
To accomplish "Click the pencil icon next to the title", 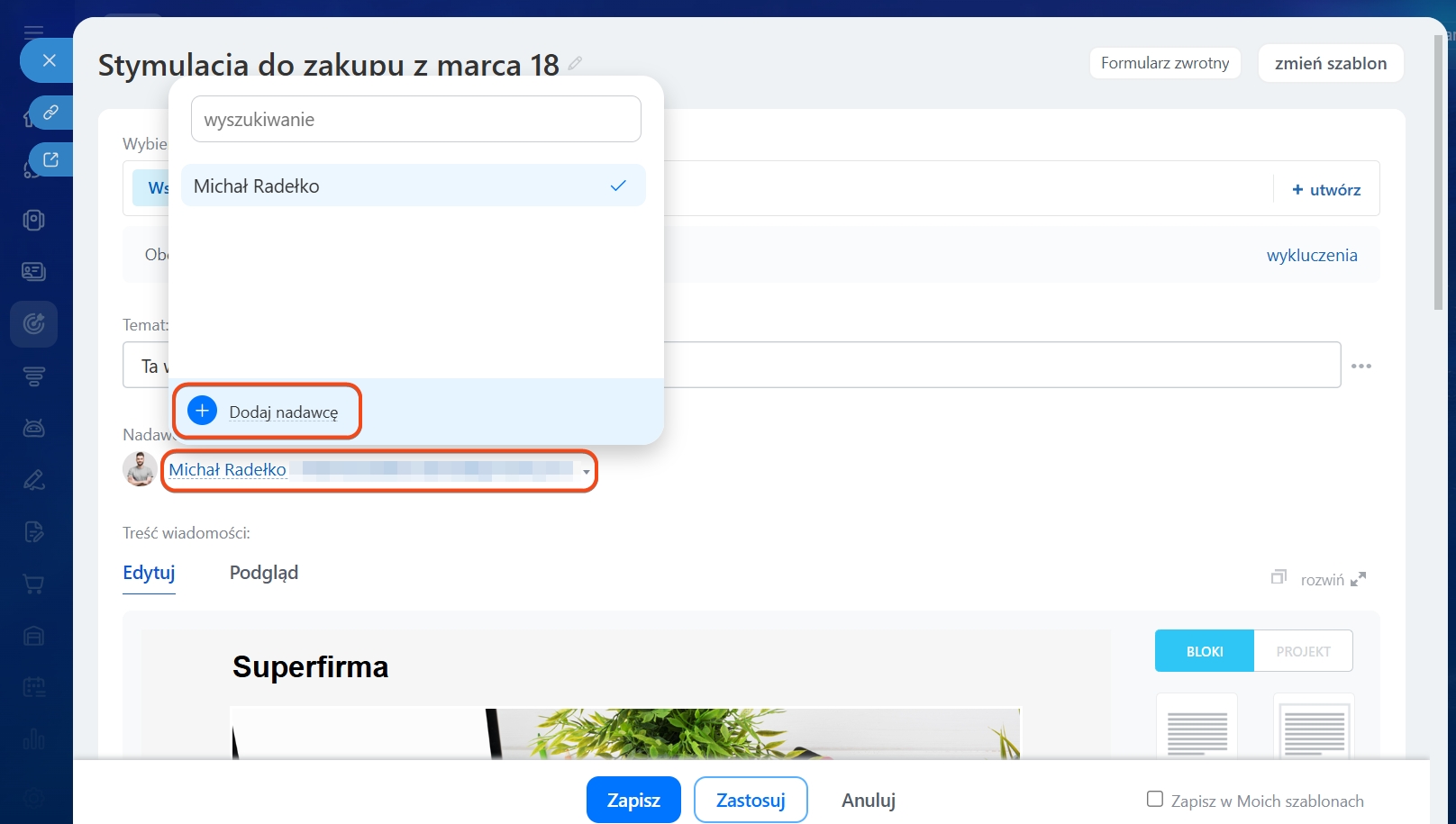I will tap(575, 63).
